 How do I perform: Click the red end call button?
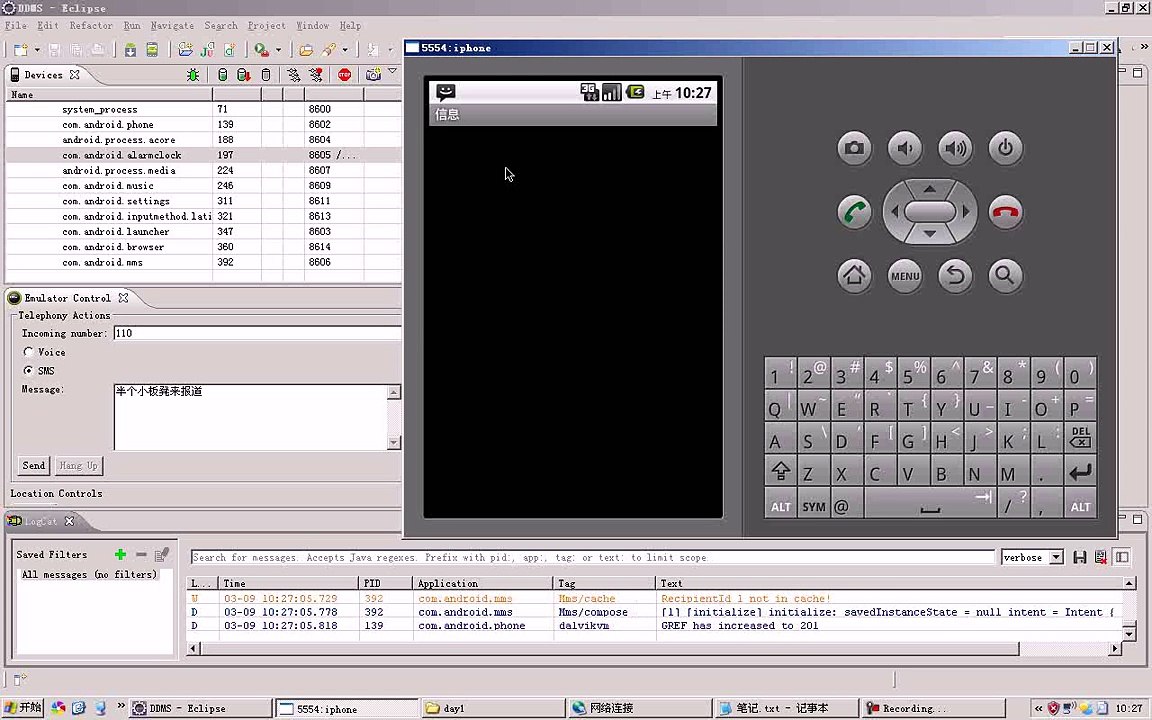(x=1005, y=212)
